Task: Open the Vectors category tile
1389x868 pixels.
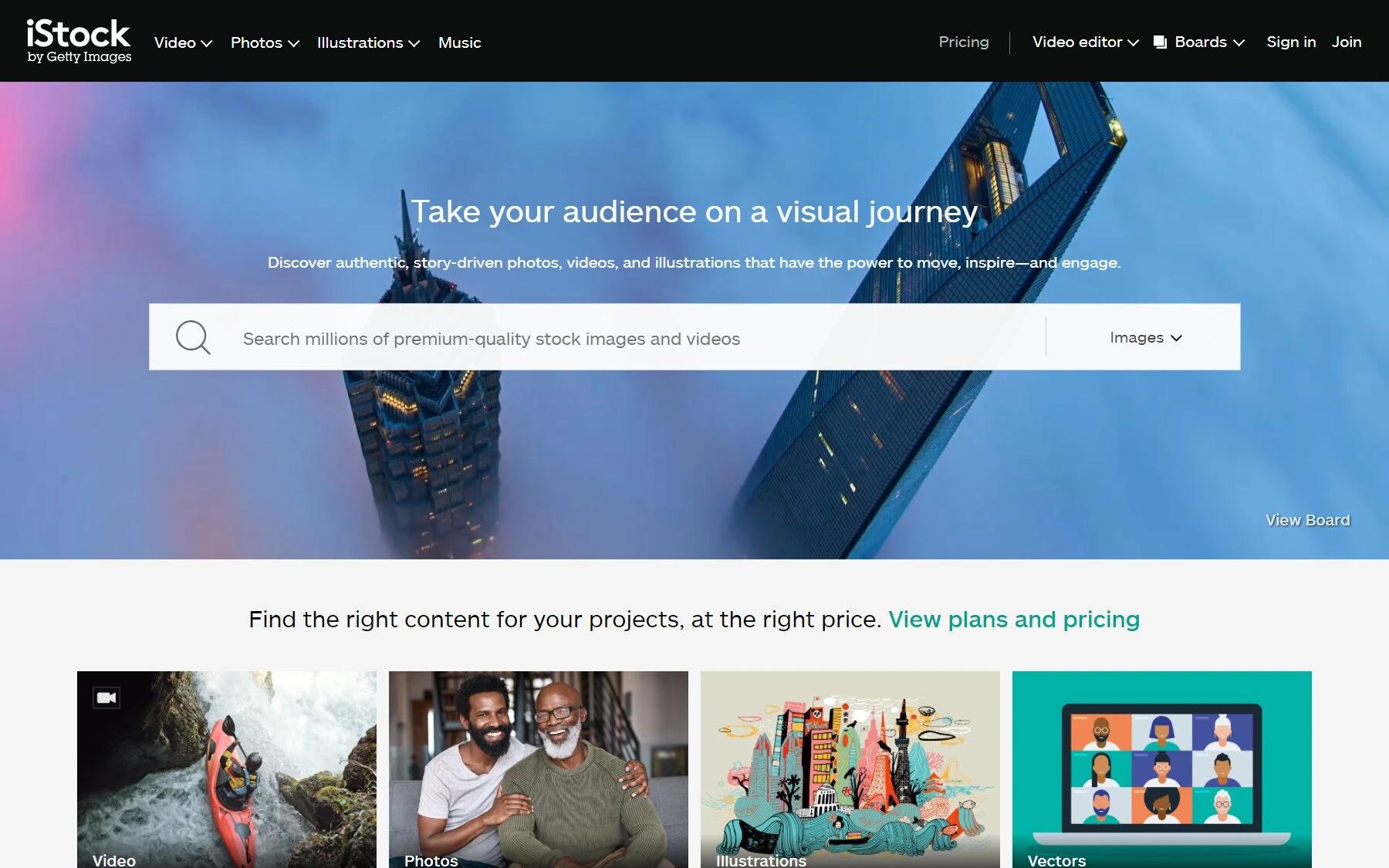Action: 1161,769
